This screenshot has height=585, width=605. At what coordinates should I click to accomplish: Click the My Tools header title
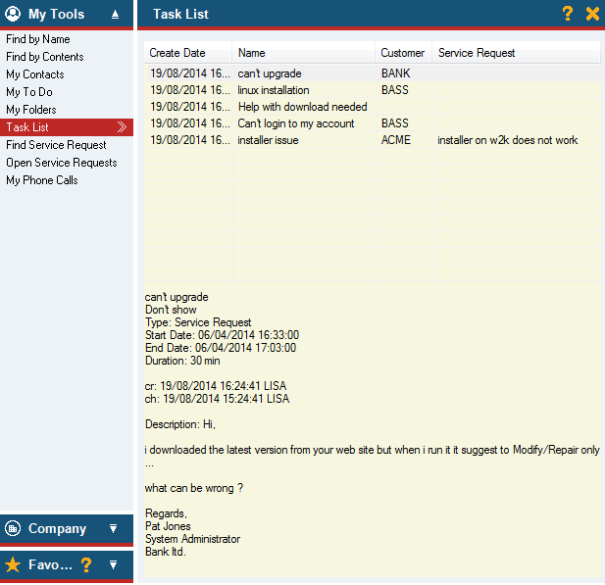click(56, 14)
